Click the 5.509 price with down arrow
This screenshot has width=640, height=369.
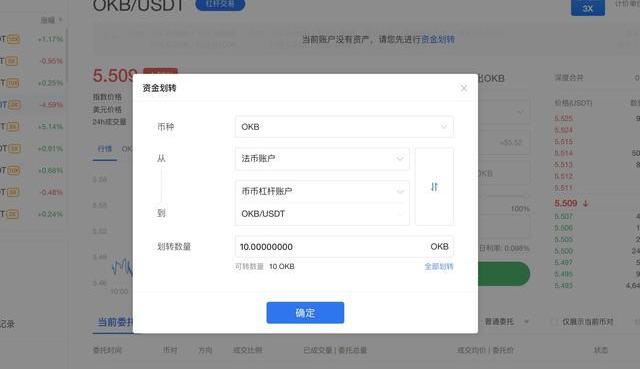tap(571, 203)
